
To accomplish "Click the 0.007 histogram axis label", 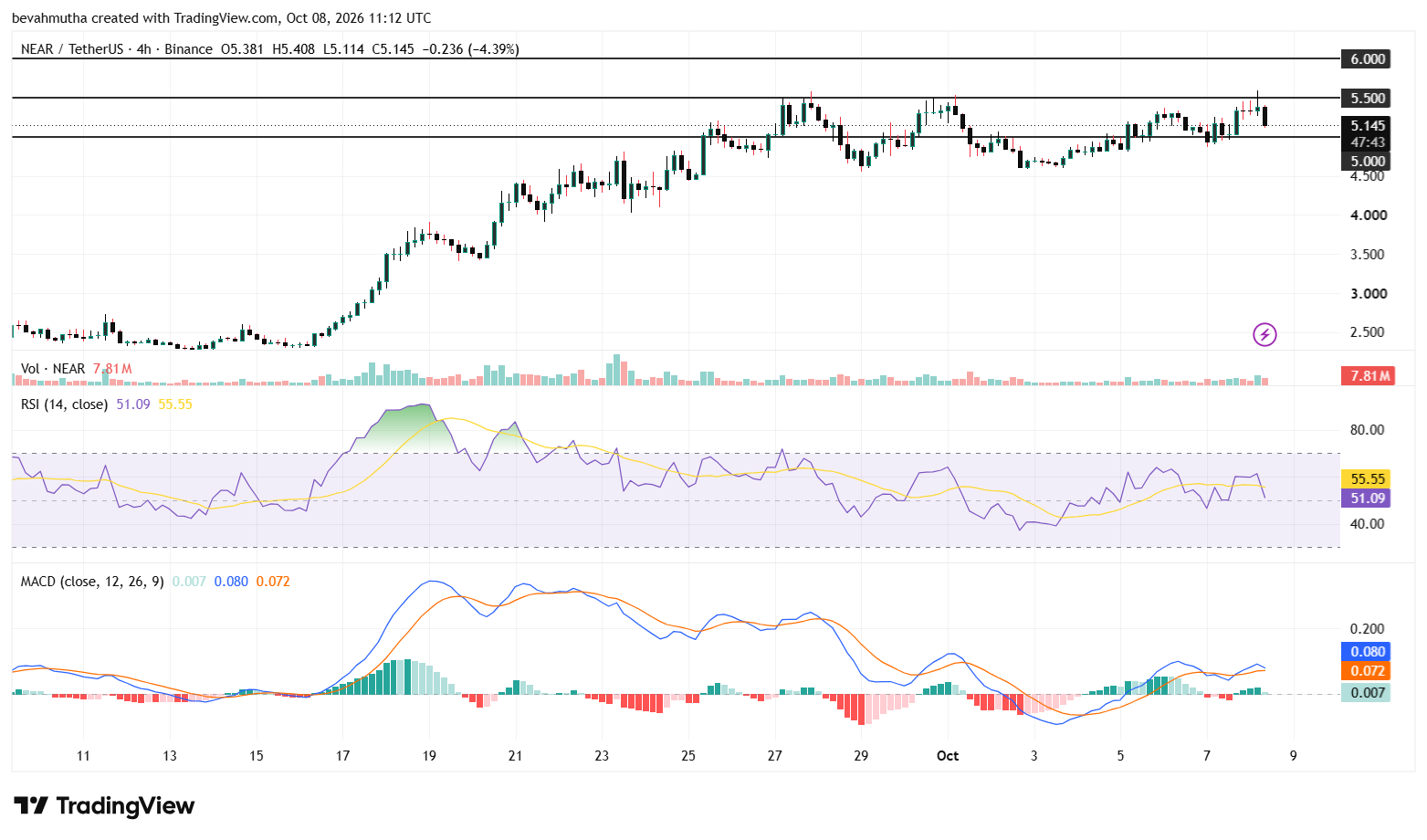I will click(x=1368, y=693).
